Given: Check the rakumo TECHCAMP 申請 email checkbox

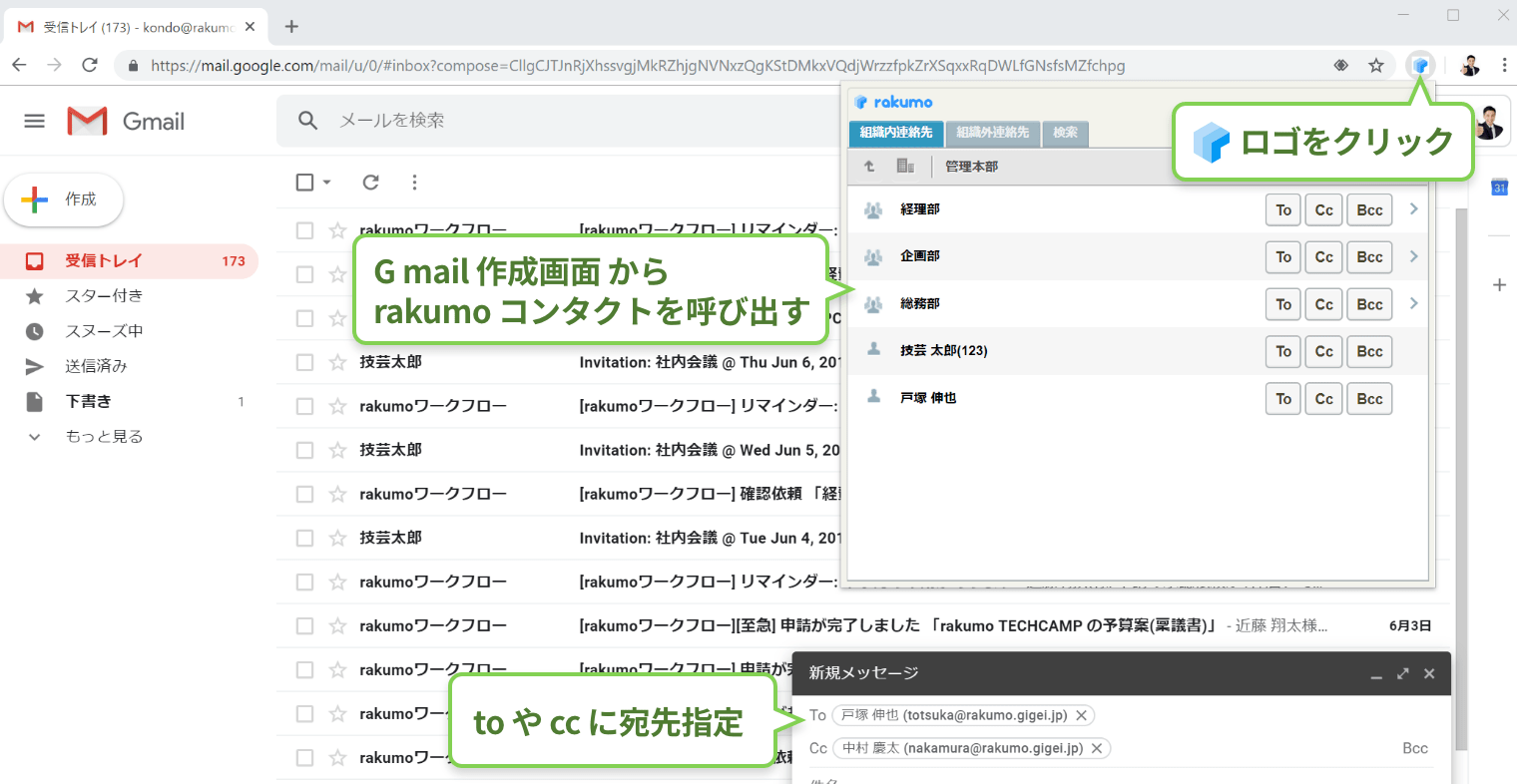Looking at the screenshot, I should 304,625.
